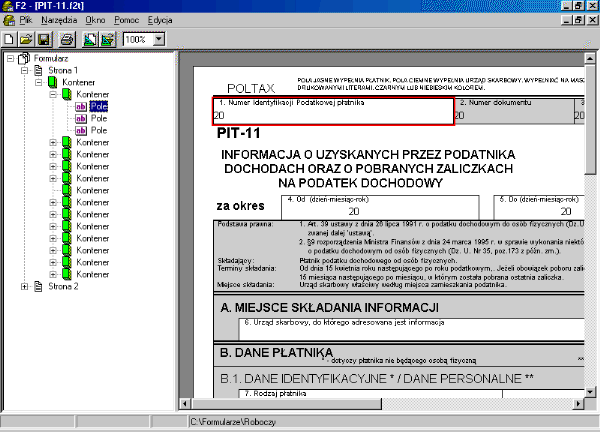This screenshot has width=600, height=432.
Task: Click the open-design triangle-and-folder icon
Action: coord(108,39)
